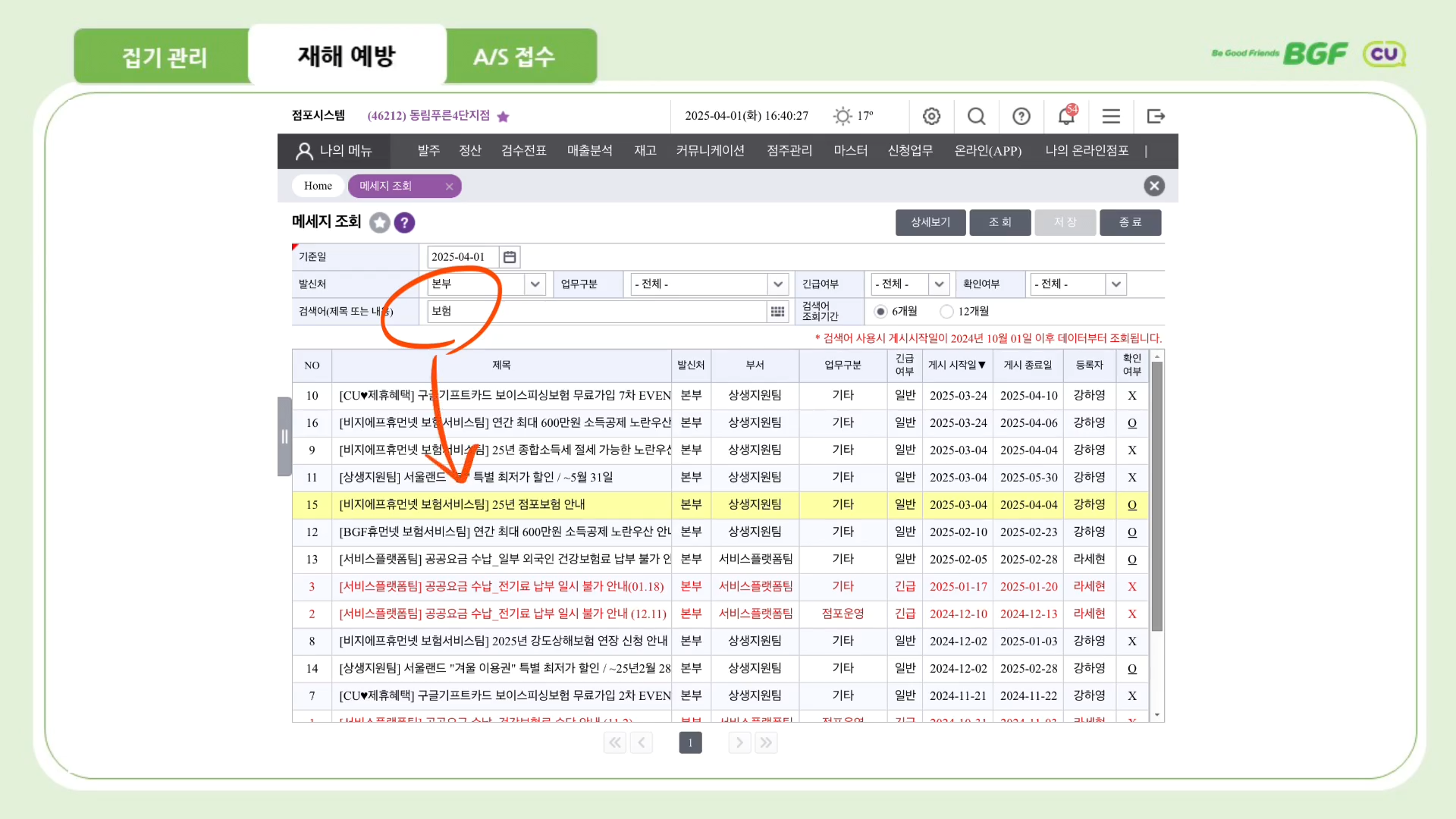Click the 보험 search keyword input field
Image resolution: width=1456 pixels, height=819 pixels.
[x=596, y=312]
